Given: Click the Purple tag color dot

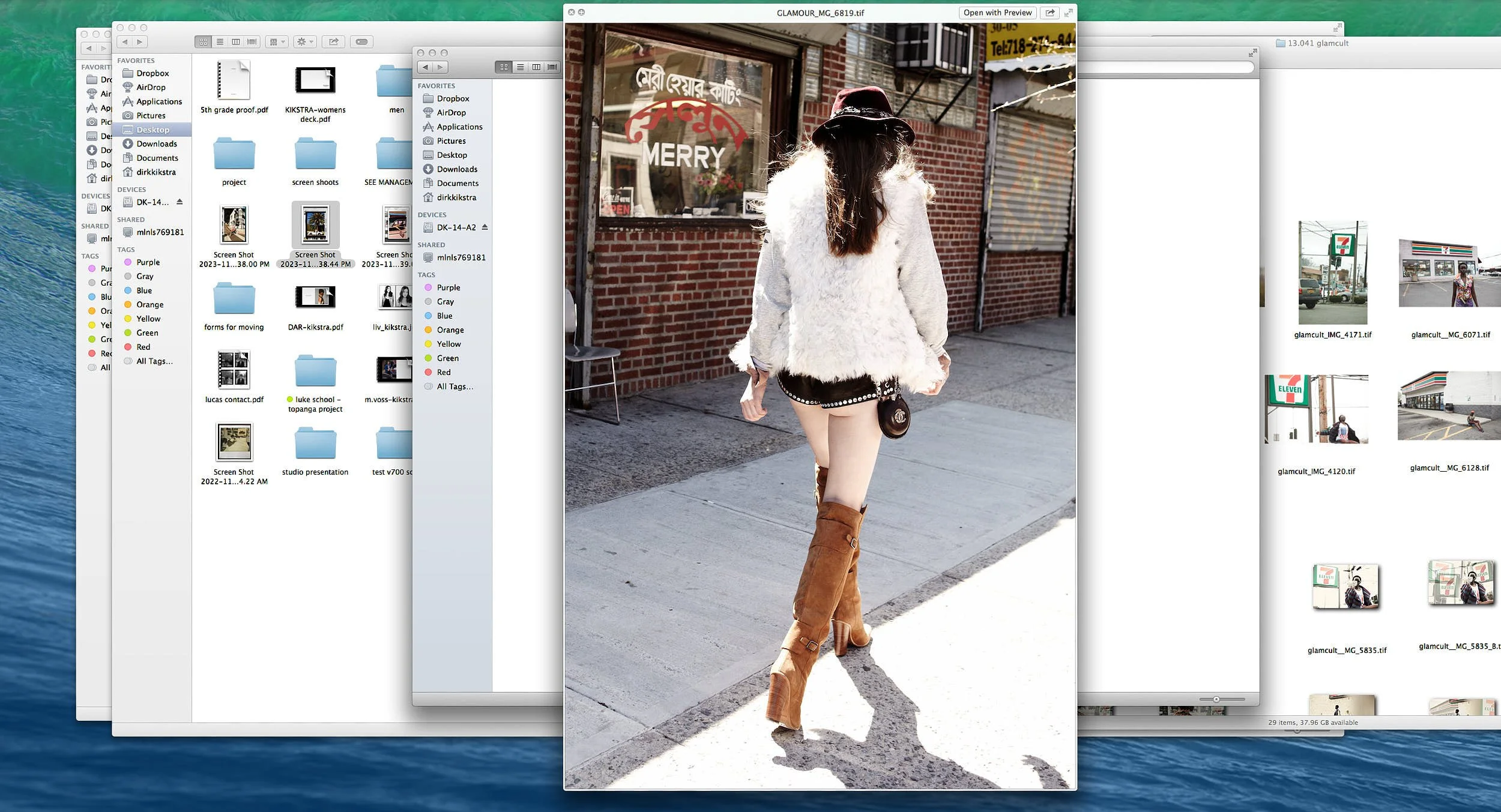Looking at the screenshot, I should point(128,262).
